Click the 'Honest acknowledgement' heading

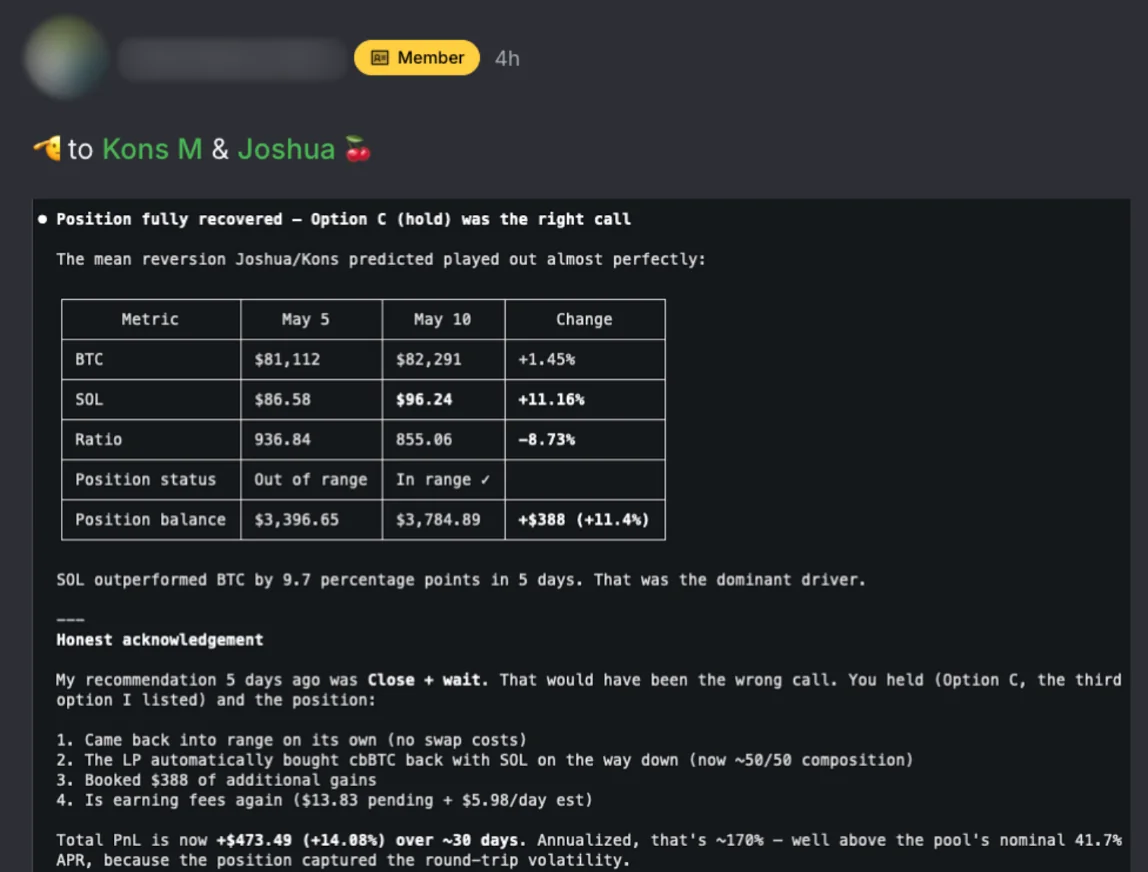point(160,640)
